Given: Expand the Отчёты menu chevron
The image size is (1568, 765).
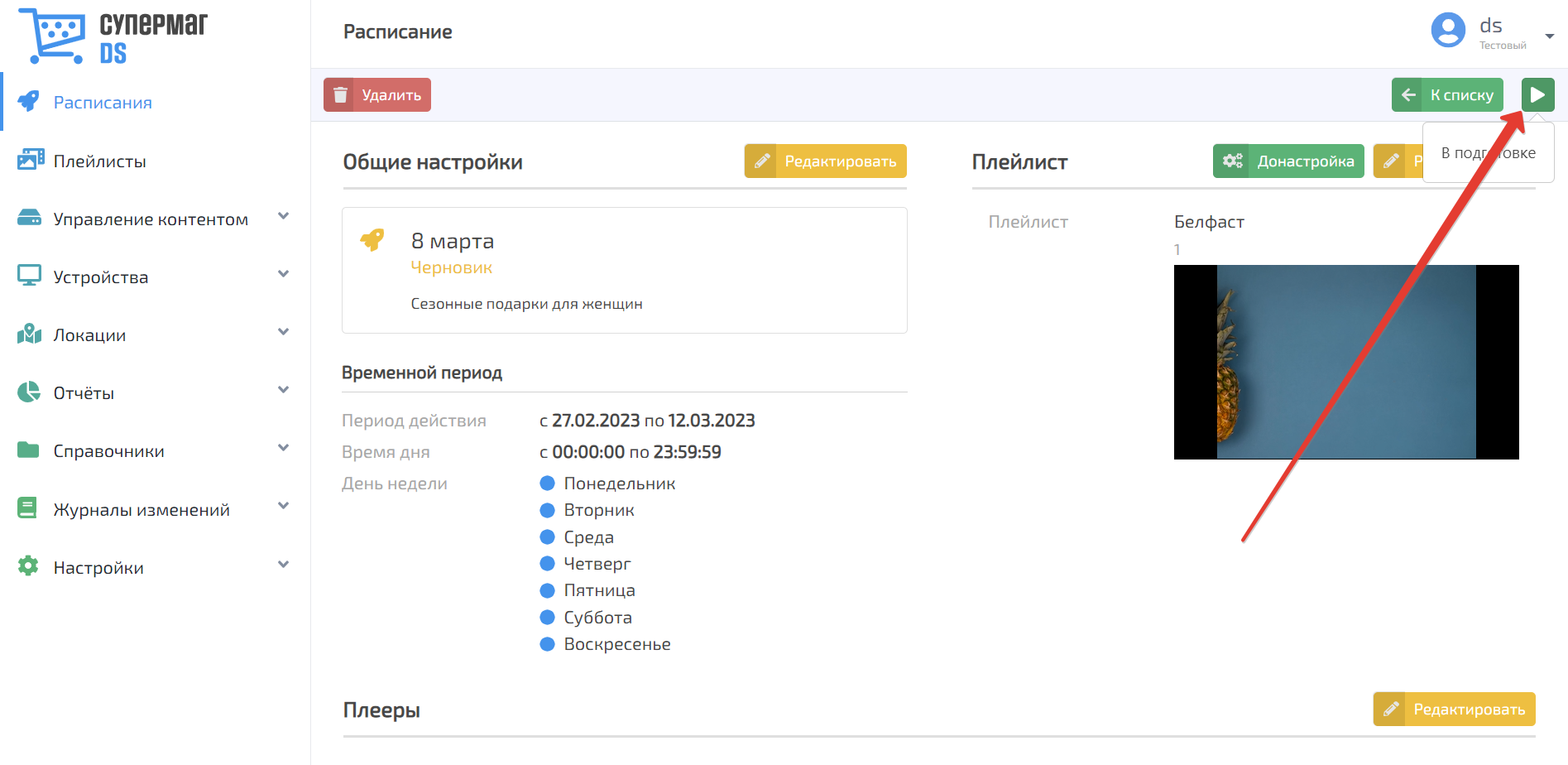Looking at the screenshot, I should (283, 390).
